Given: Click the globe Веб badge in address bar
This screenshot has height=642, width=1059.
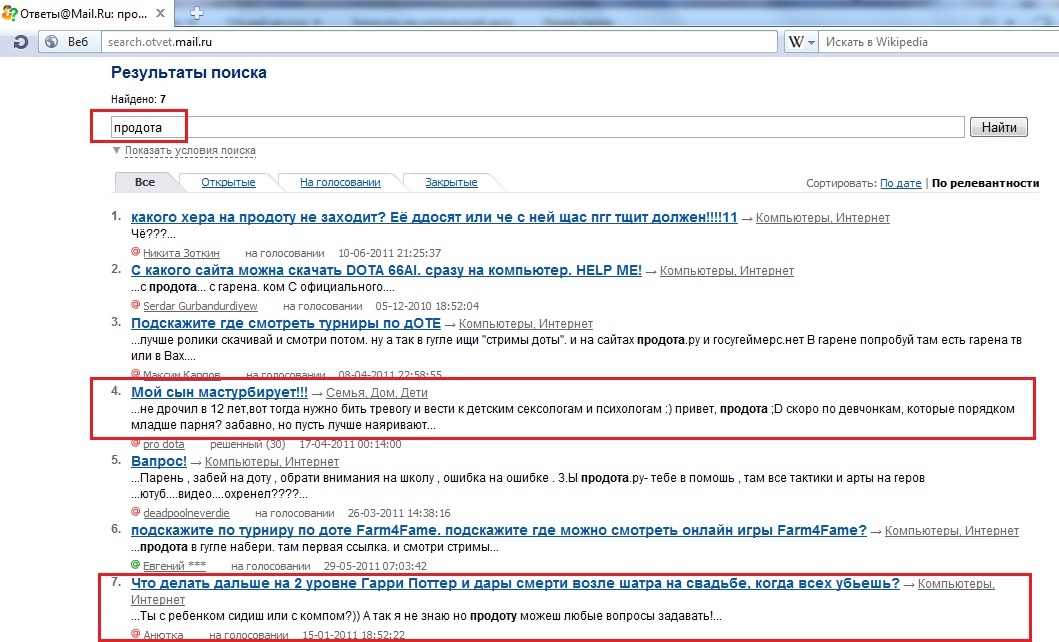Looking at the screenshot, I should coord(68,42).
